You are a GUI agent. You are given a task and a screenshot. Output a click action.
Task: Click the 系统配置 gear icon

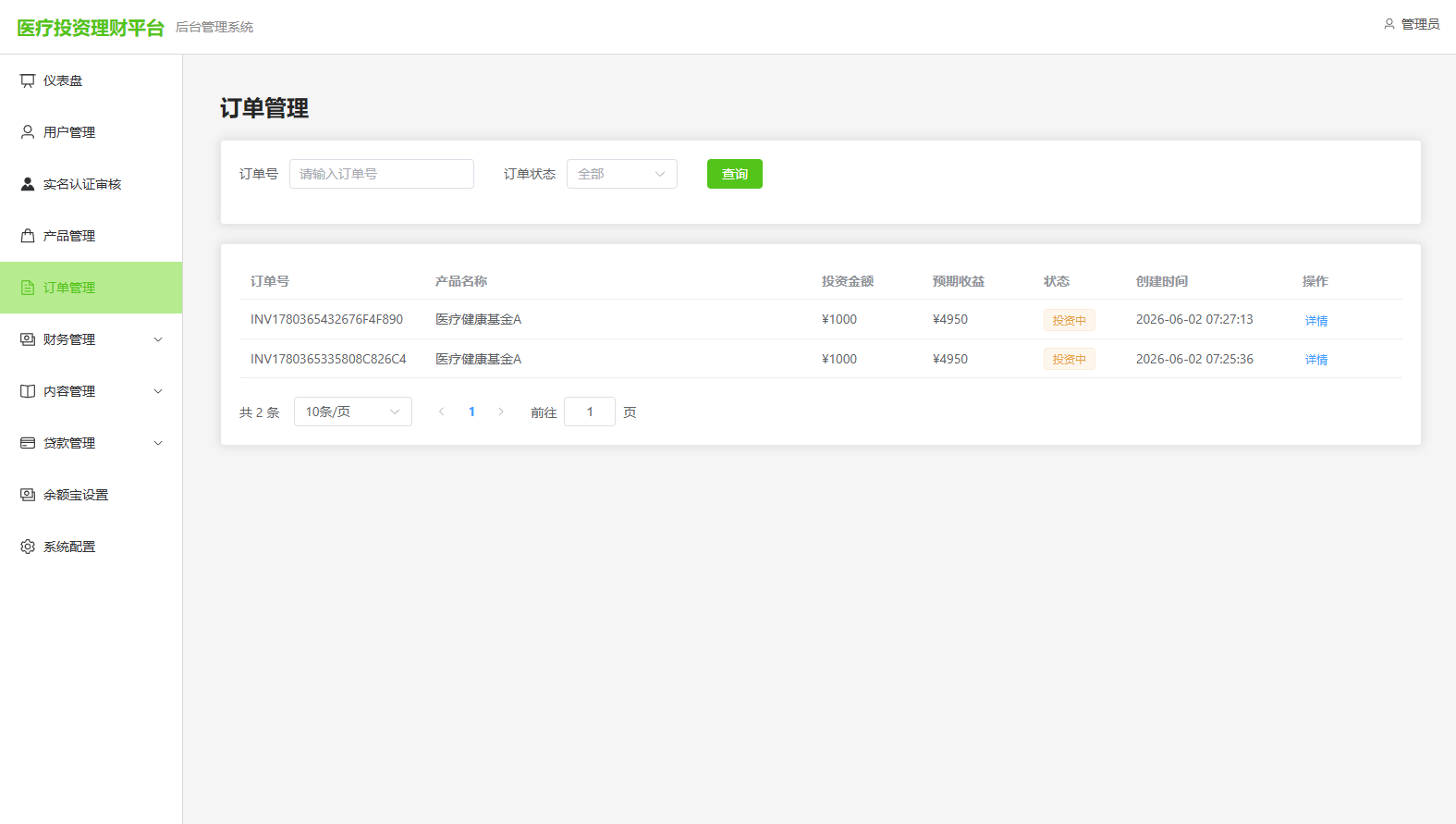coord(28,547)
